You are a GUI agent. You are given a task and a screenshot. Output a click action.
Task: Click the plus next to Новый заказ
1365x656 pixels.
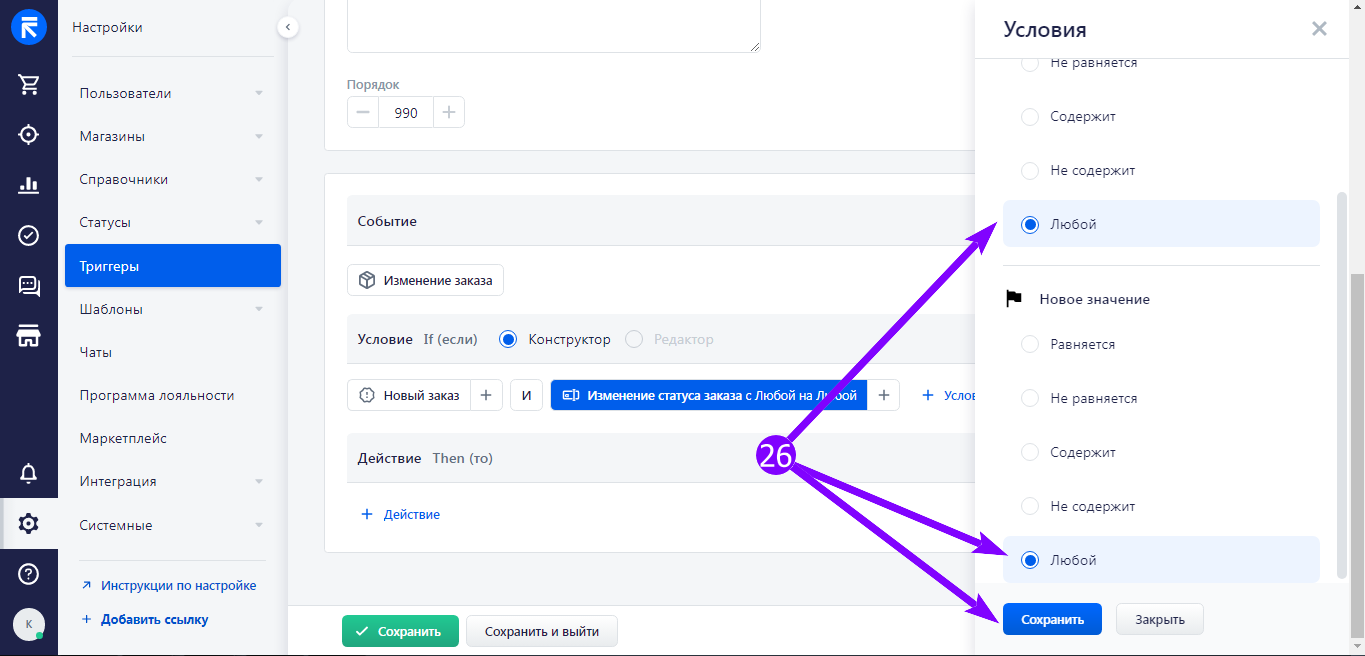[x=485, y=395]
